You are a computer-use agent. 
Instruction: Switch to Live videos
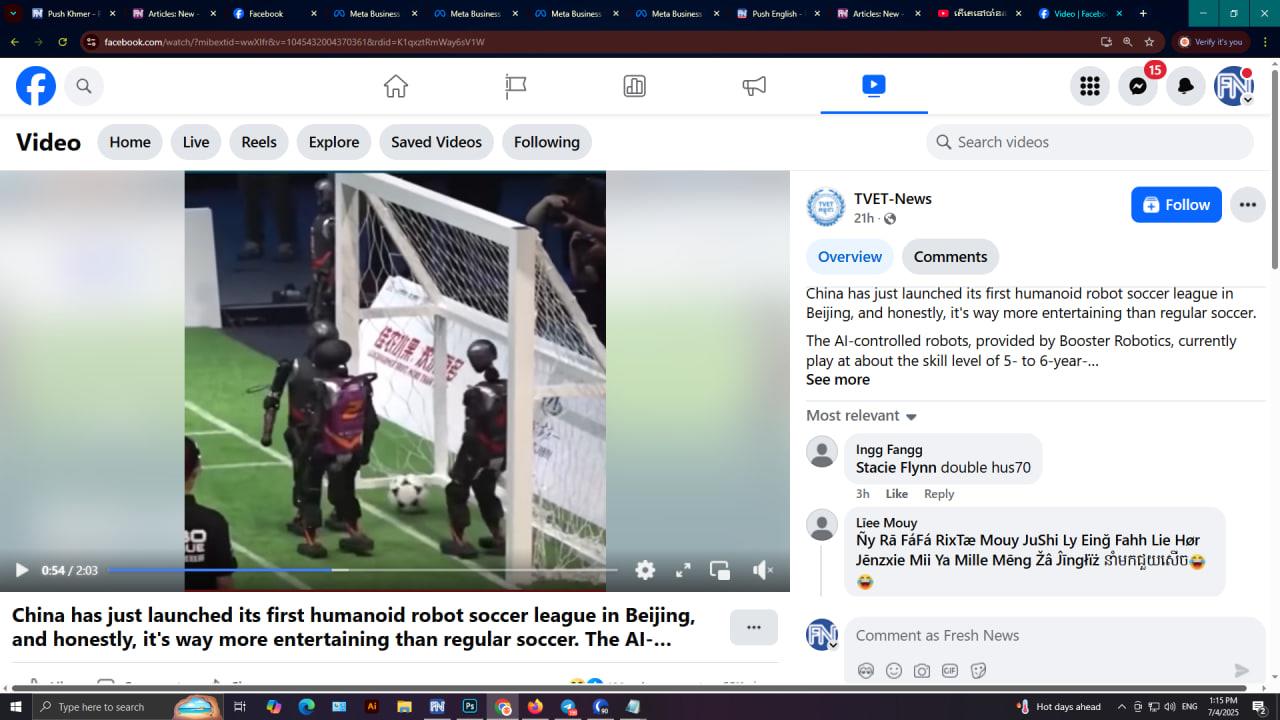click(x=196, y=142)
